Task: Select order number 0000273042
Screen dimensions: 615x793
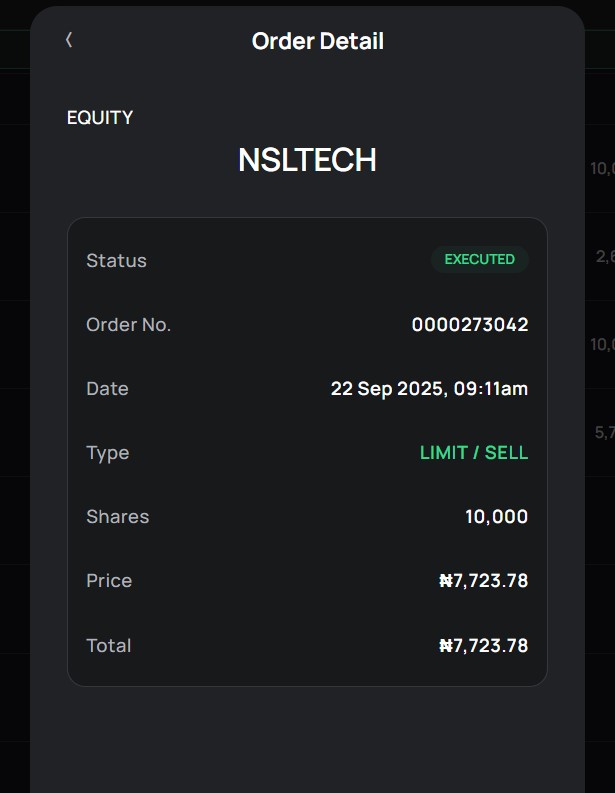Action: pos(470,324)
